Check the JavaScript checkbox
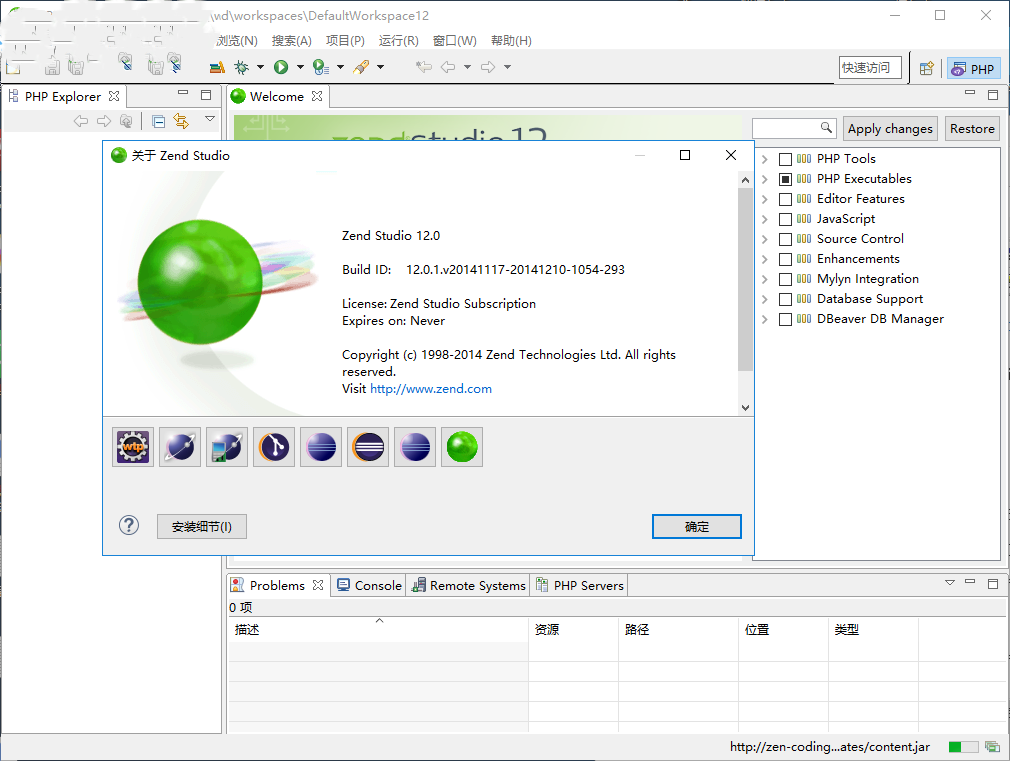Image resolution: width=1010 pixels, height=761 pixels. 785,219
